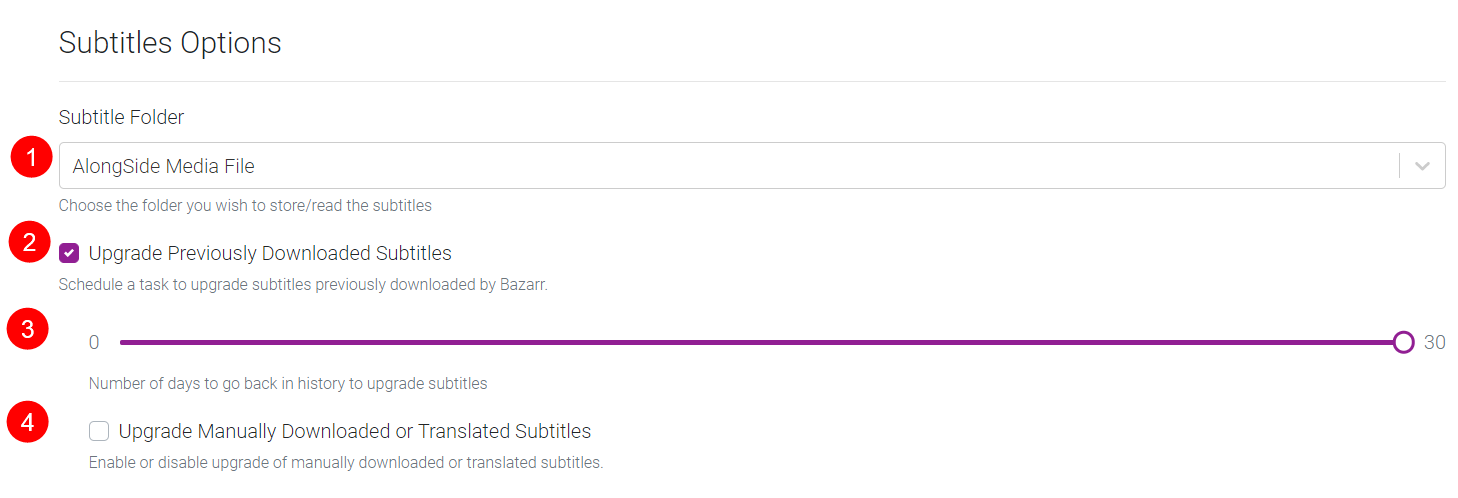Click the Subtitles Options heading

pos(170,43)
